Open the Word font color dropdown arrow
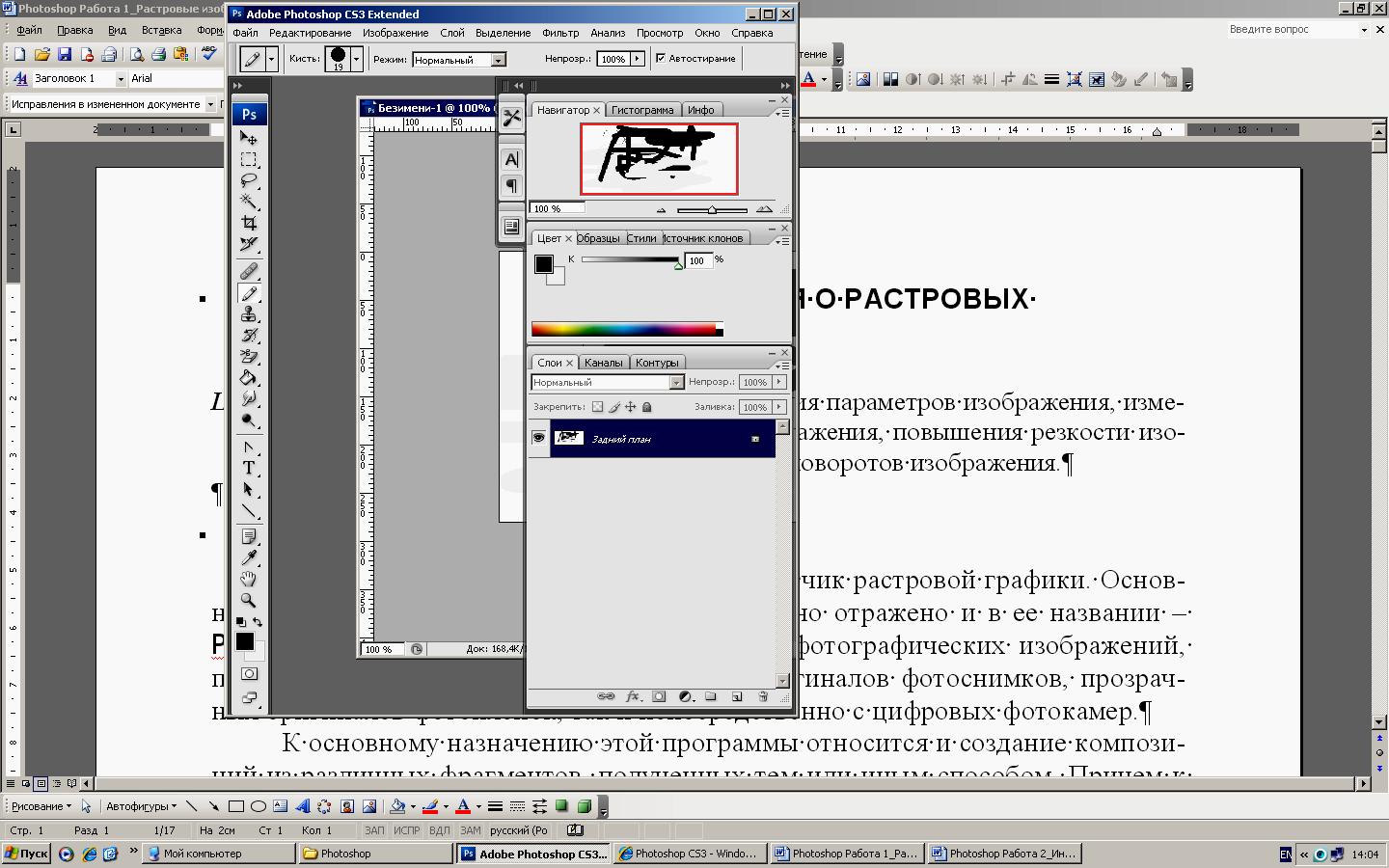This screenshot has width=1389, height=868. click(x=825, y=79)
